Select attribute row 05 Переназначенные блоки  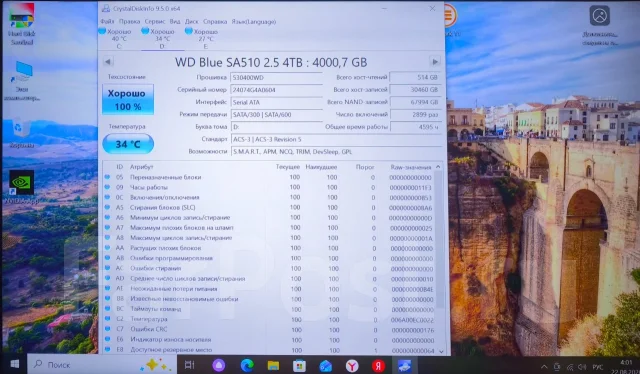pyautogui.click(x=269, y=177)
